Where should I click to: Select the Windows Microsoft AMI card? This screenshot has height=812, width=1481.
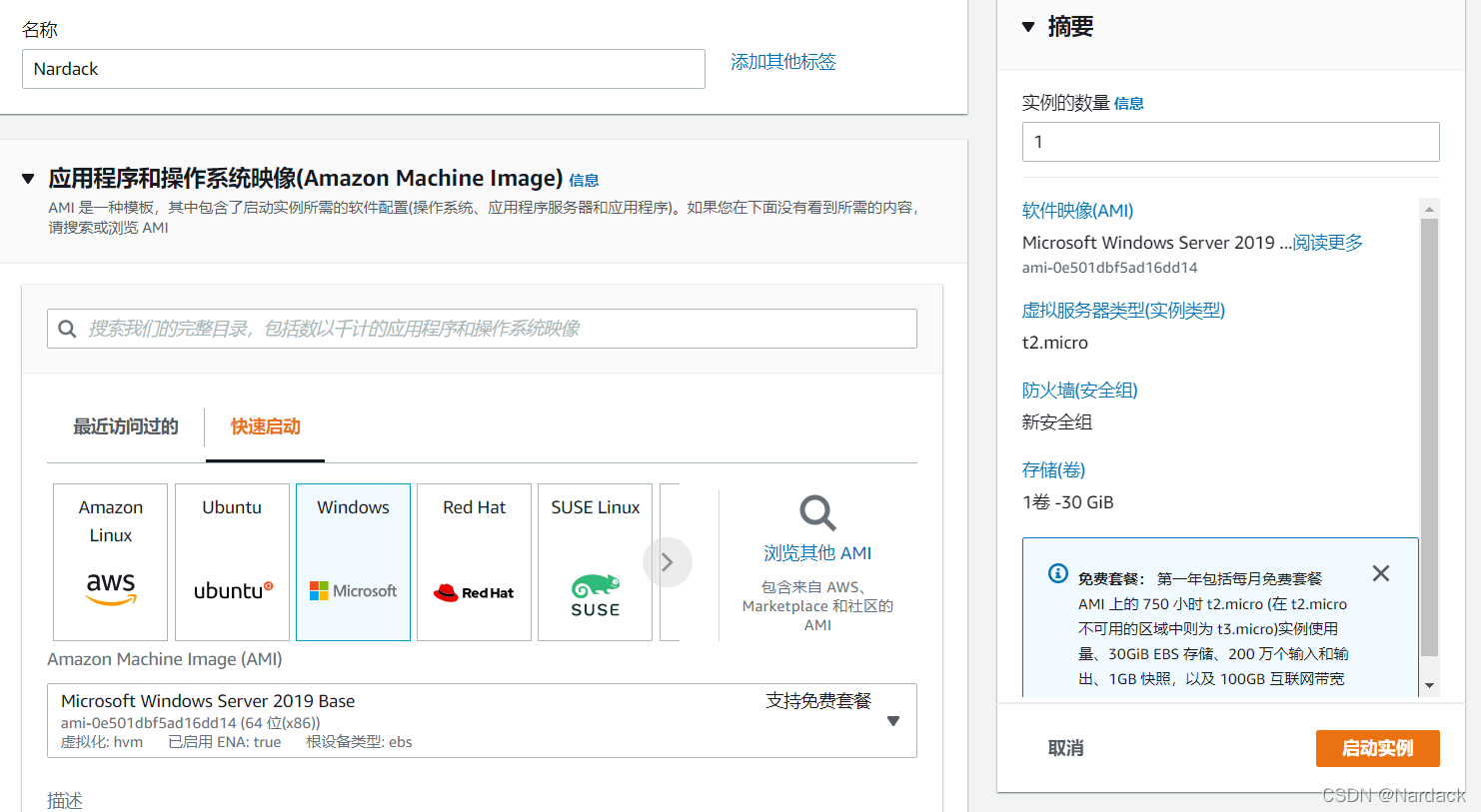tap(353, 562)
